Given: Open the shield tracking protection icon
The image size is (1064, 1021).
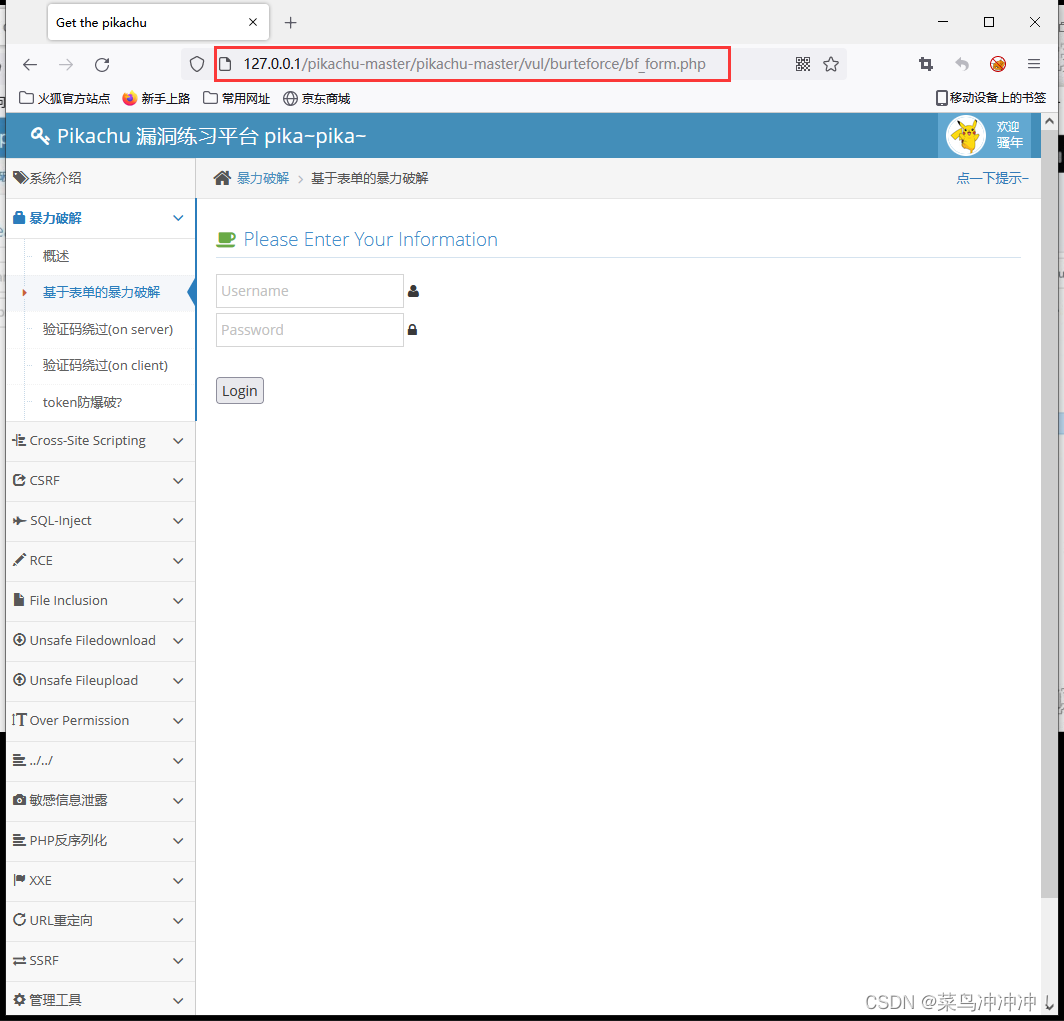Looking at the screenshot, I should tap(197, 64).
